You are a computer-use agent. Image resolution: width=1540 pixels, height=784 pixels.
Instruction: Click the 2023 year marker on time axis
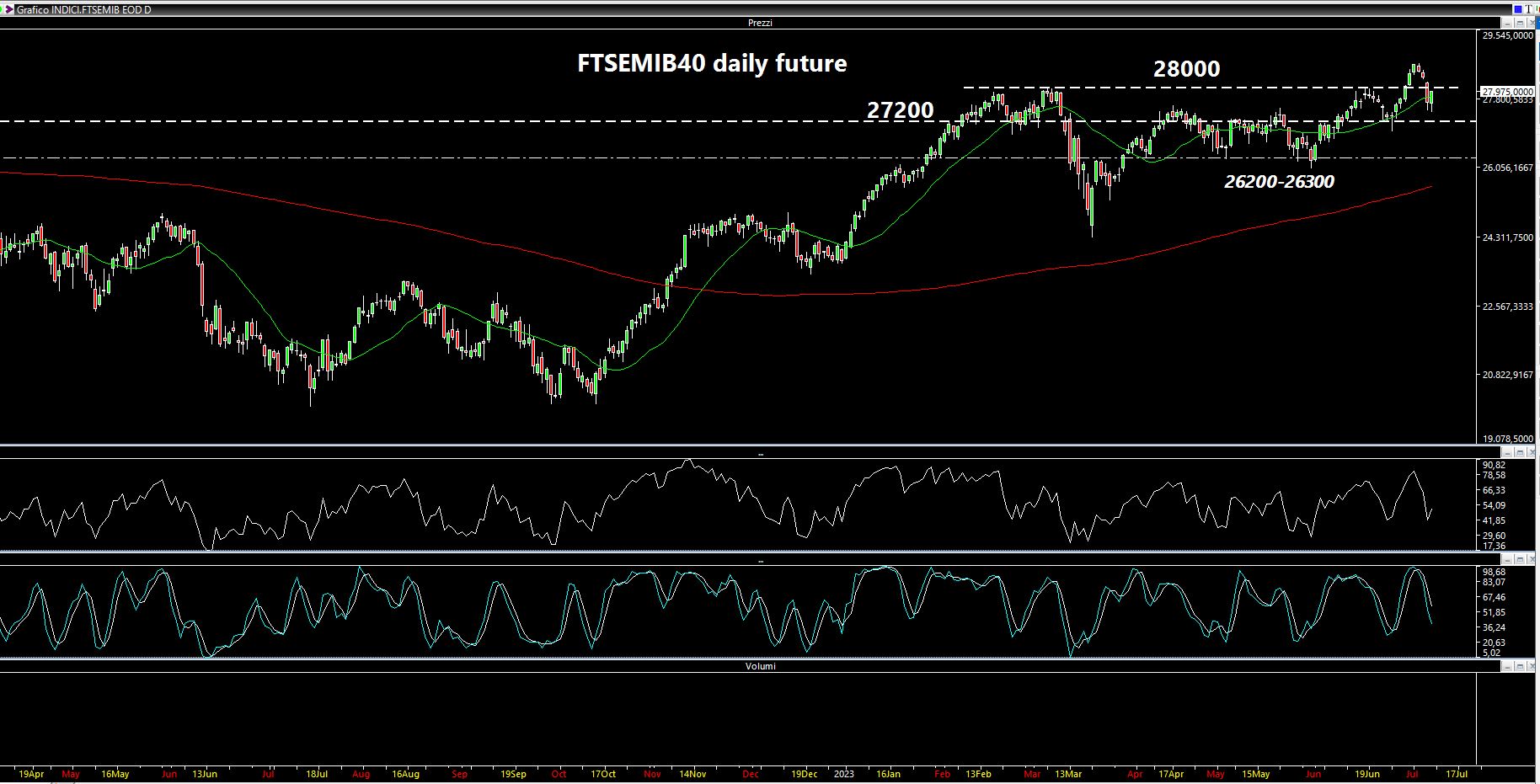click(x=843, y=773)
